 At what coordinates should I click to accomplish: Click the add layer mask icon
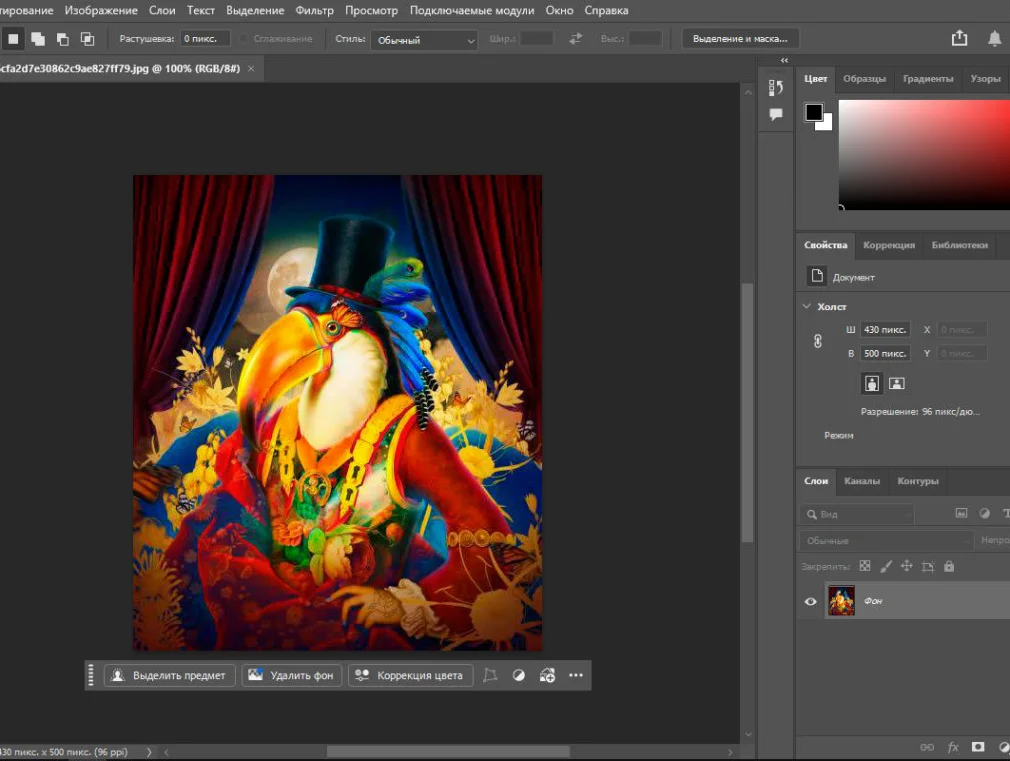tap(978, 747)
